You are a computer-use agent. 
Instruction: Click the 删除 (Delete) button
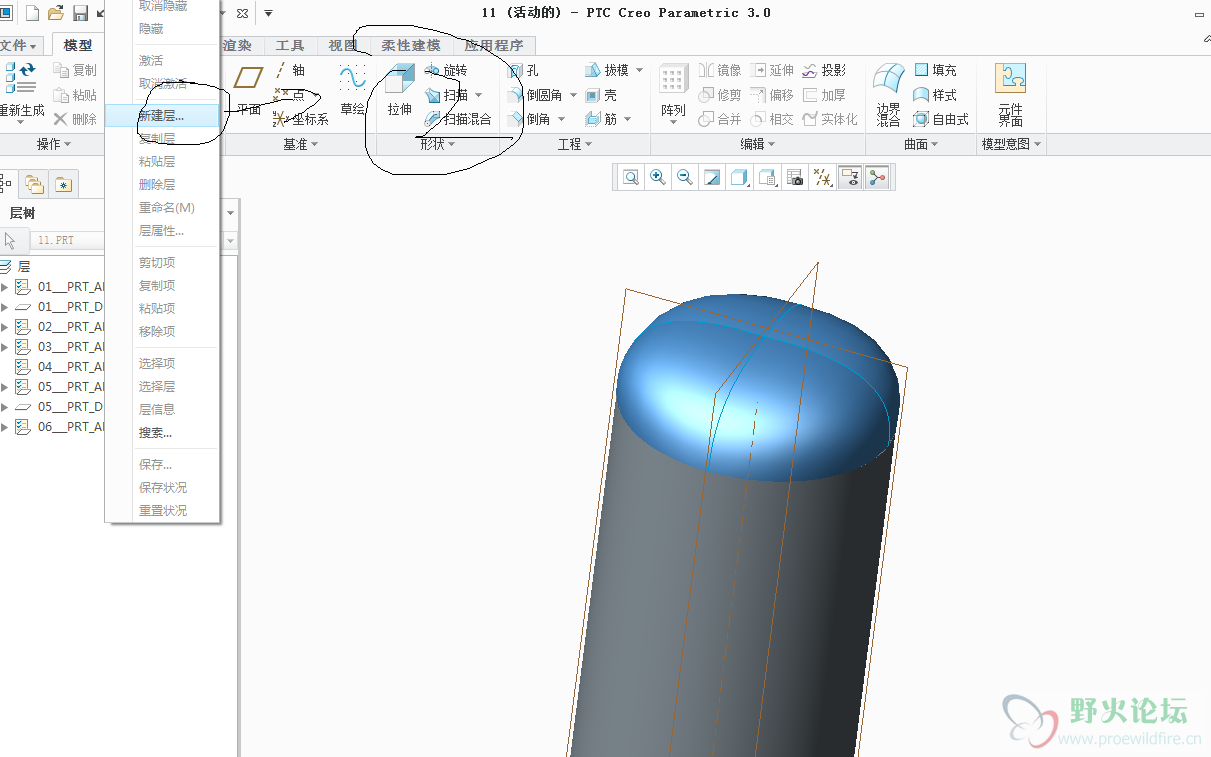[76, 119]
